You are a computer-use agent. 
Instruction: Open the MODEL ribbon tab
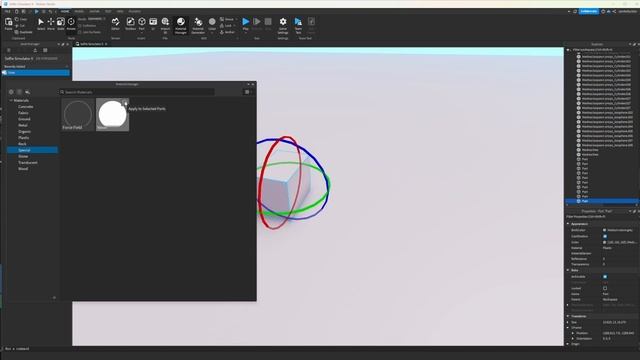(x=79, y=11)
